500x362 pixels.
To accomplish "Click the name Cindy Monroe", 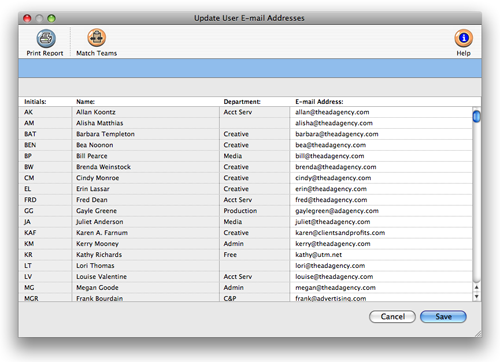I will [97, 178].
